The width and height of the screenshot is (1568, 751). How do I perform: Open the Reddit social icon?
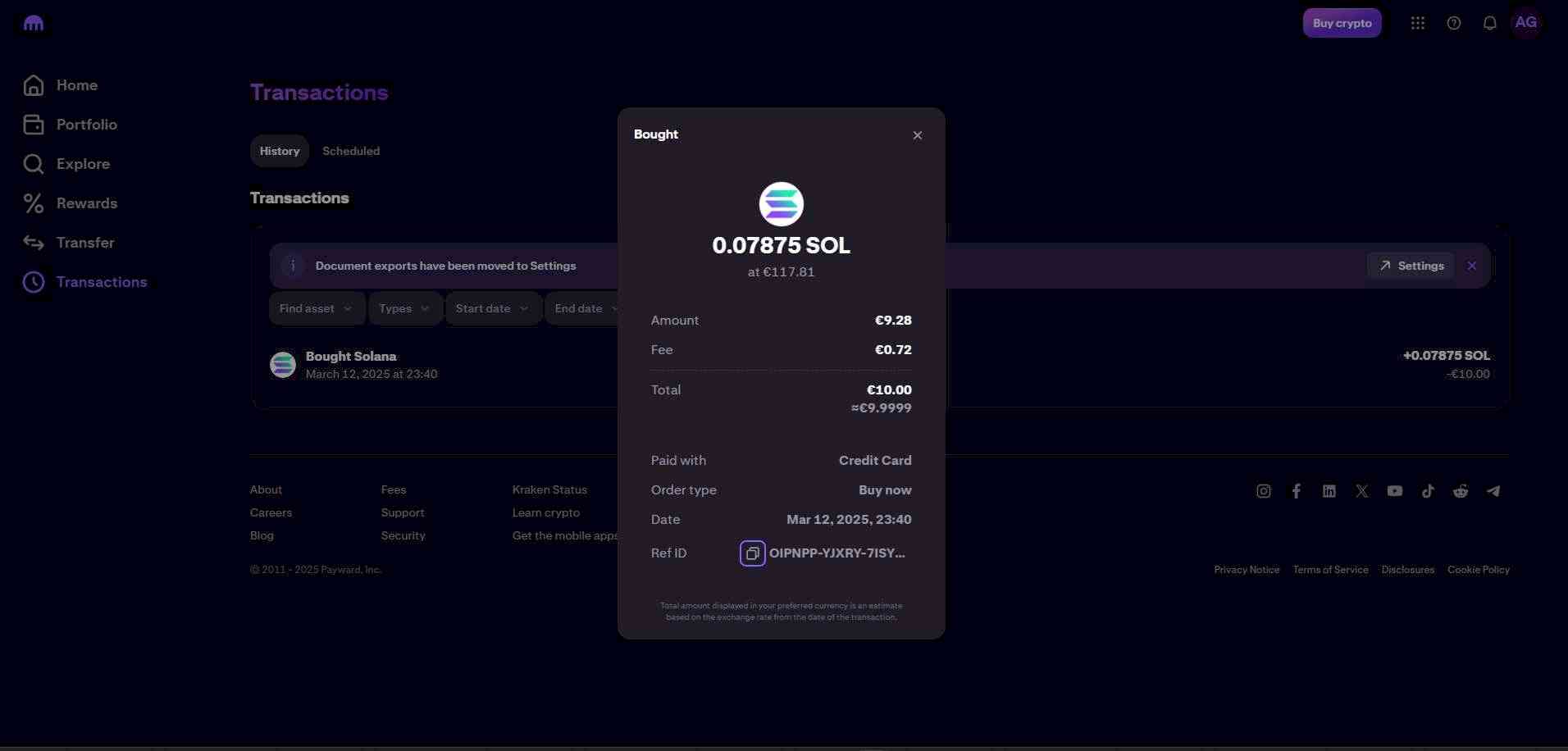pos(1461,491)
